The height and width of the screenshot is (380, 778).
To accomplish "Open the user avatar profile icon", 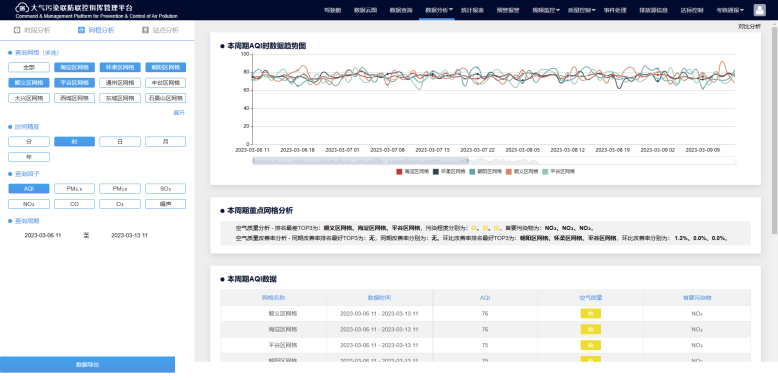I will [759, 10].
